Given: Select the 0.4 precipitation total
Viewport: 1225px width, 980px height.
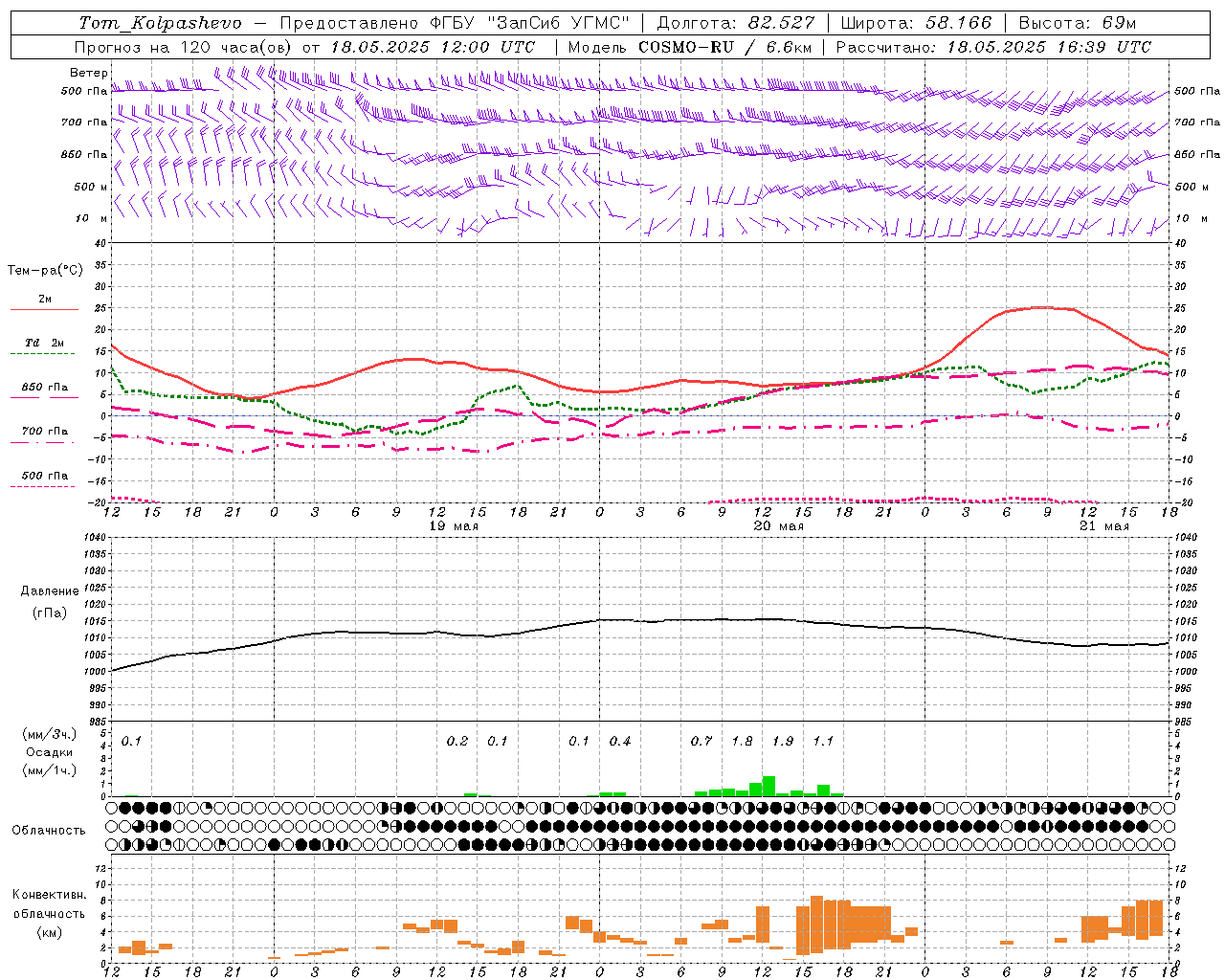Looking at the screenshot, I should [620, 742].
